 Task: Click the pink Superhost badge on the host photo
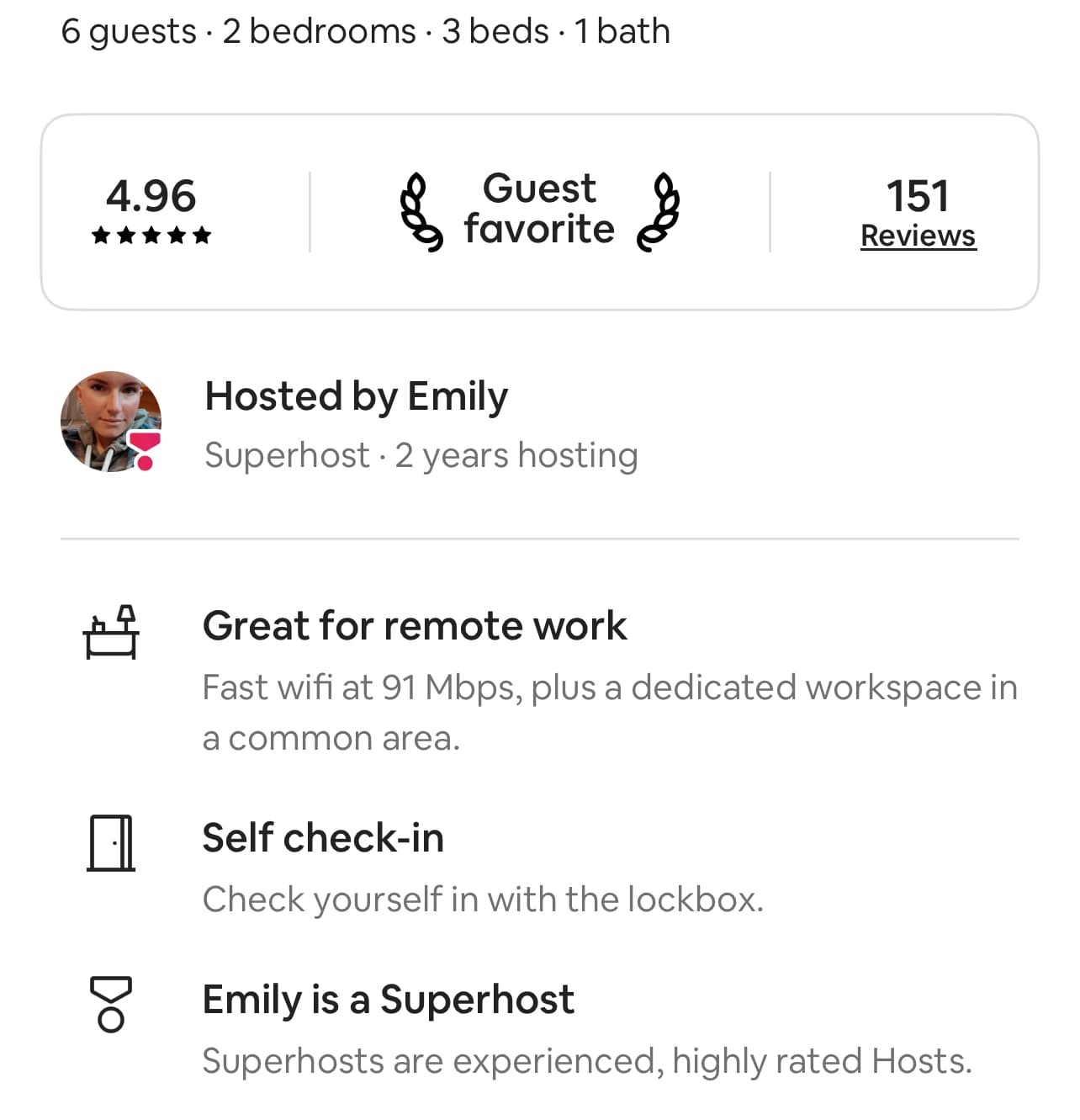click(x=144, y=449)
